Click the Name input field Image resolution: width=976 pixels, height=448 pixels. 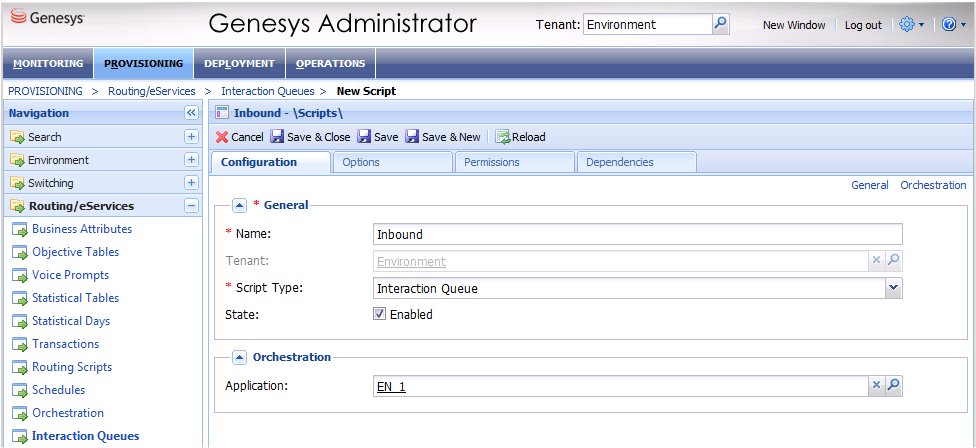(x=637, y=235)
